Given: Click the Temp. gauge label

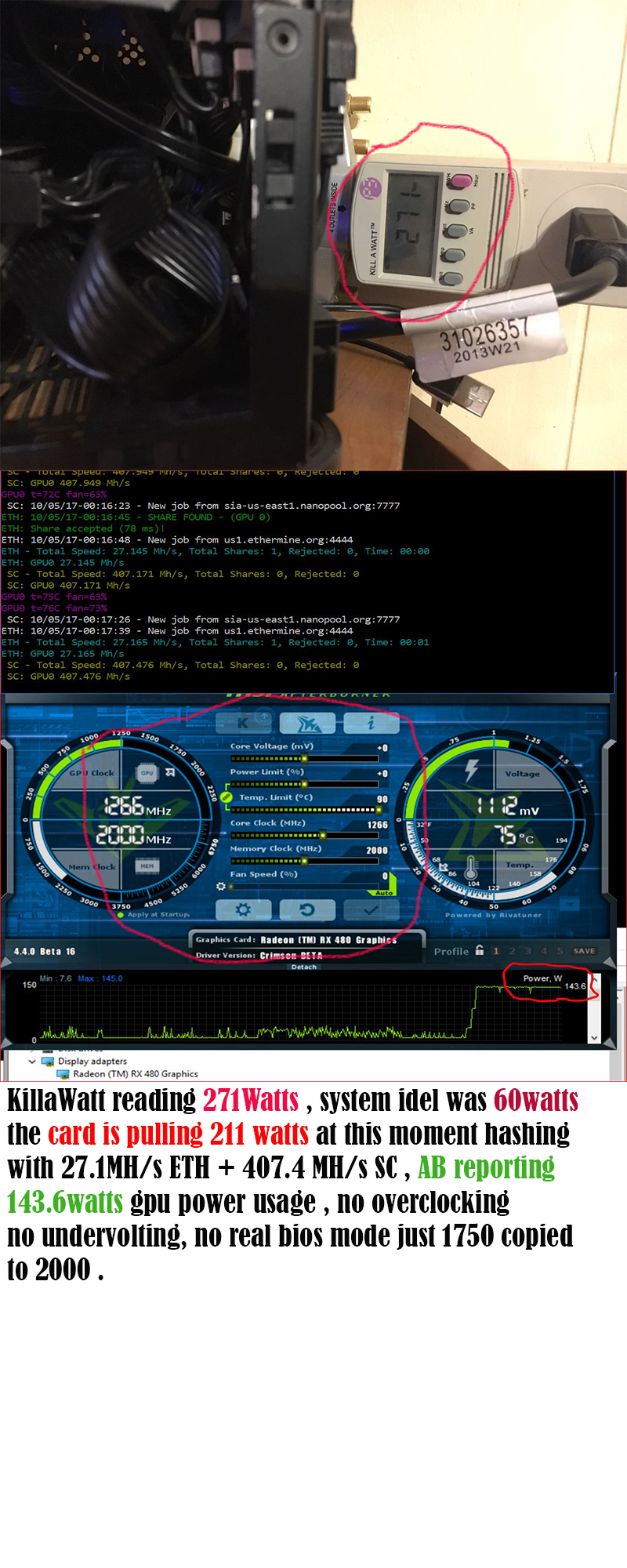Looking at the screenshot, I should pos(519,865).
